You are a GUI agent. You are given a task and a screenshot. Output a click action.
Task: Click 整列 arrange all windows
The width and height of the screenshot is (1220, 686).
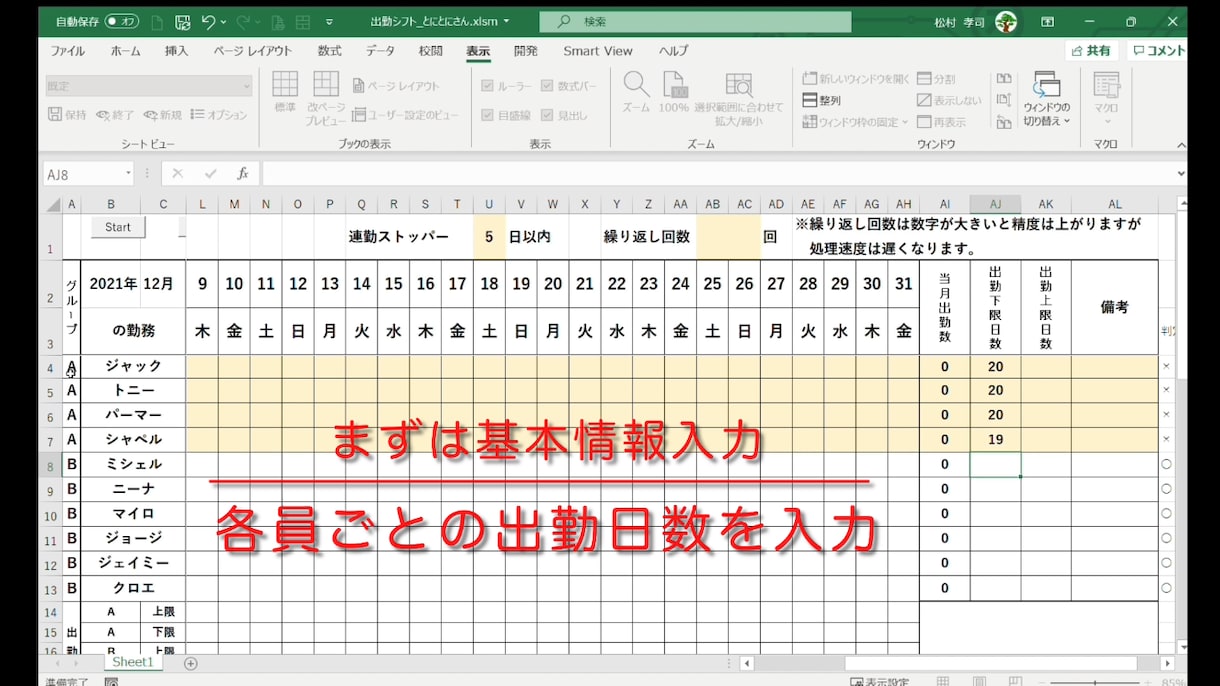coord(822,100)
